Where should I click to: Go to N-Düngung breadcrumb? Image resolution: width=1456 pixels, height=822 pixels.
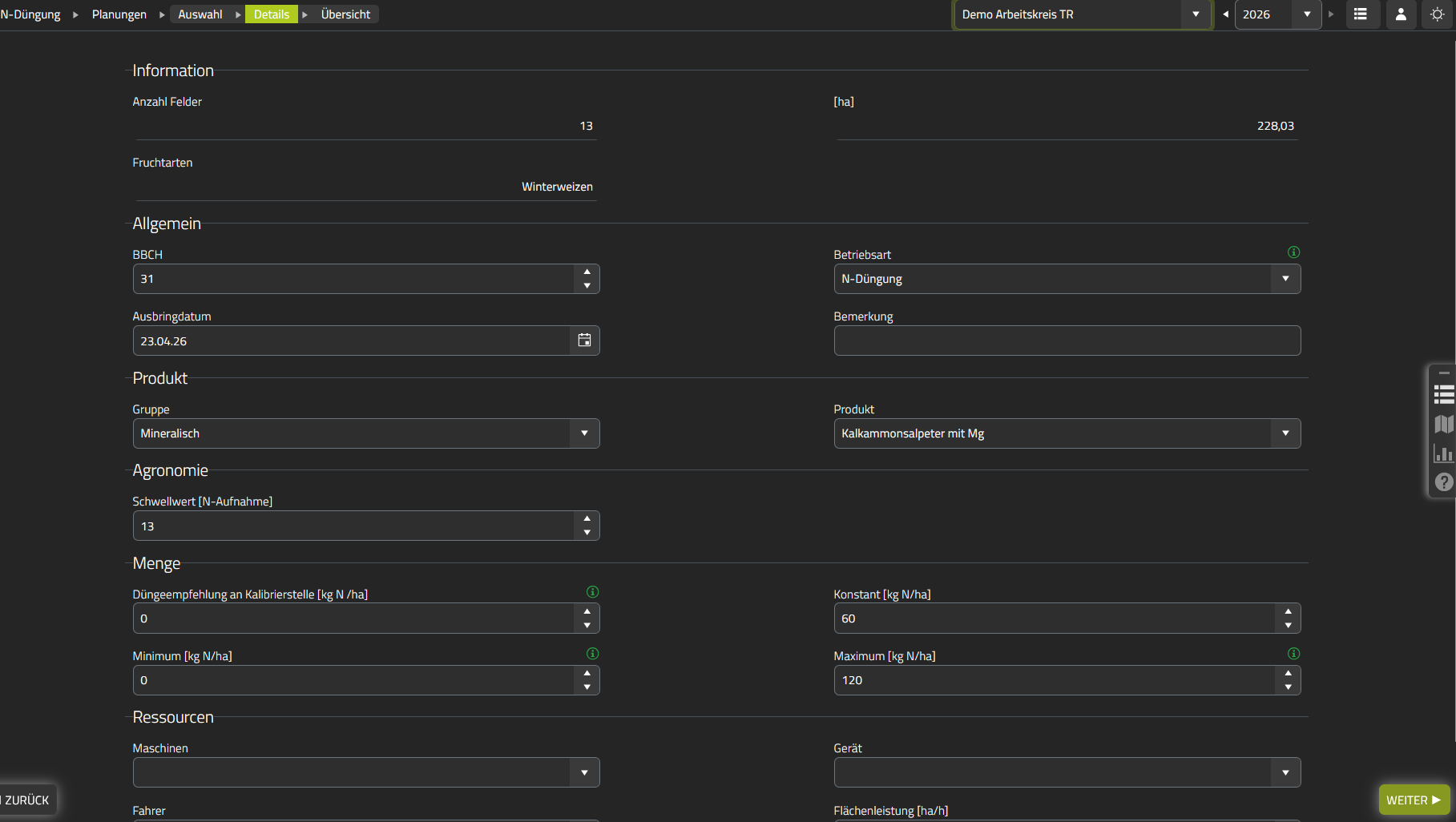coord(30,14)
